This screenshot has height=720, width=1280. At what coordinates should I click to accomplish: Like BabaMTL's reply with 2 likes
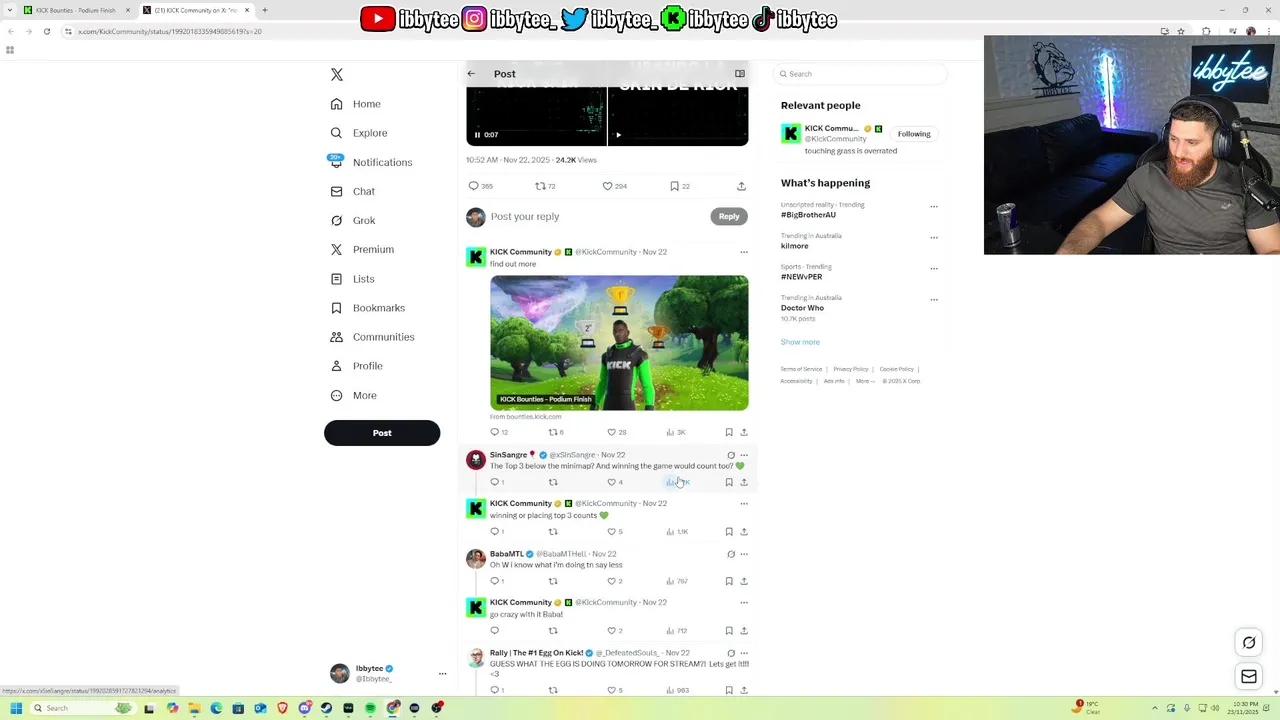(x=612, y=581)
